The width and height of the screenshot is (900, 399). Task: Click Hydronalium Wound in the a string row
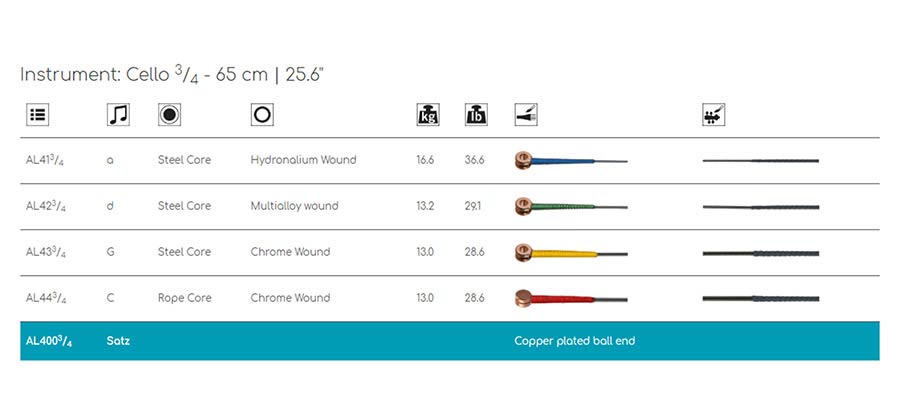click(x=303, y=160)
